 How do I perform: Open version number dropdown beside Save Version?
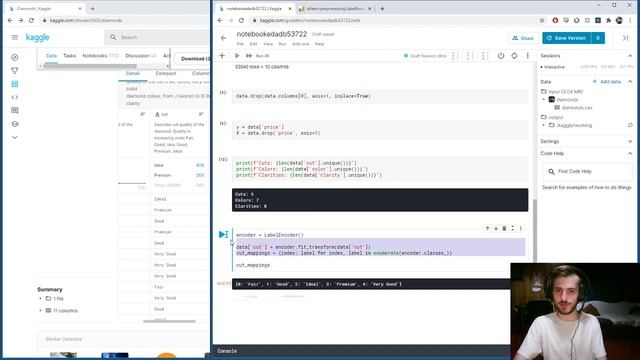tap(598, 38)
